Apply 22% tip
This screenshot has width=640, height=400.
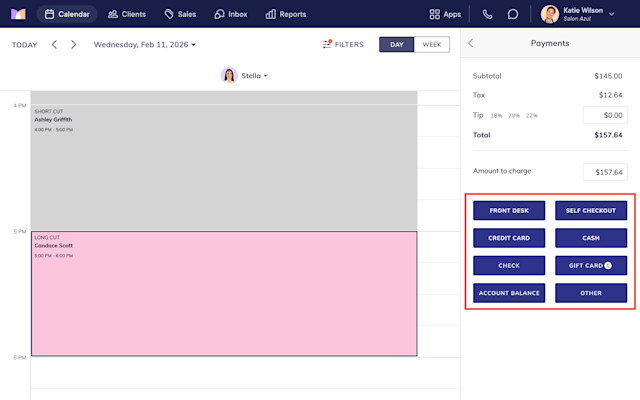click(x=531, y=116)
